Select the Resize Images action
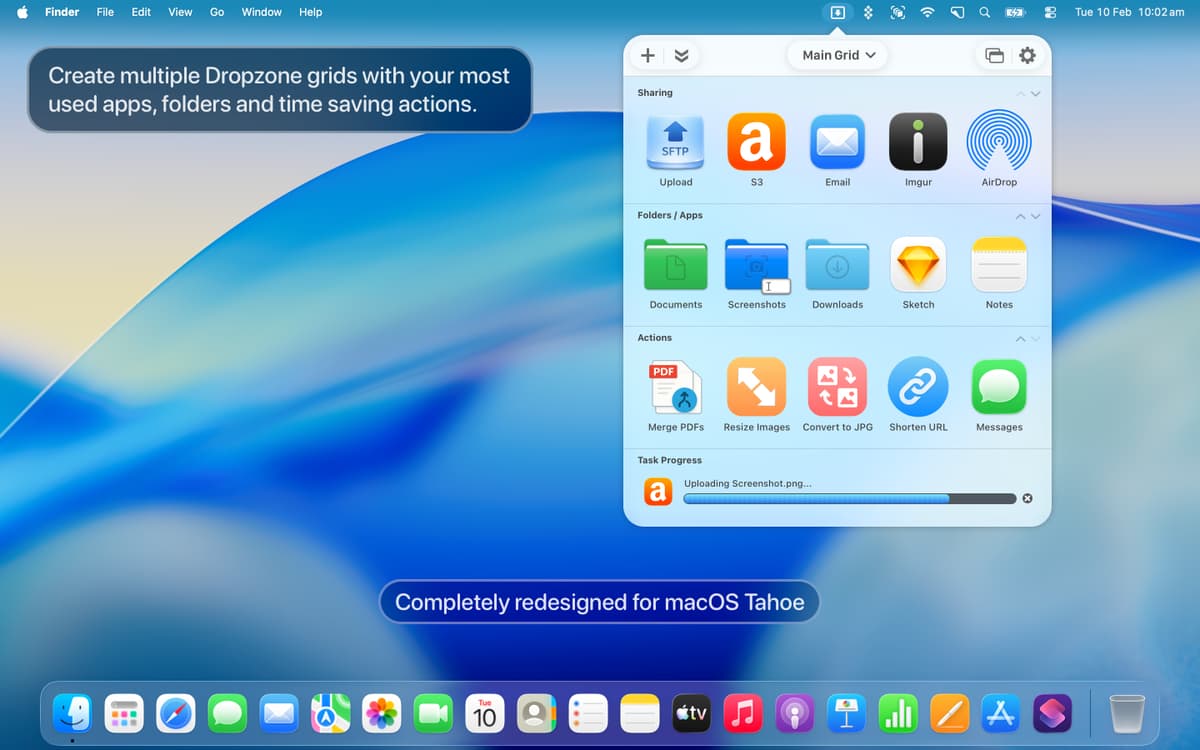The height and width of the screenshot is (750, 1200). point(756,387)
